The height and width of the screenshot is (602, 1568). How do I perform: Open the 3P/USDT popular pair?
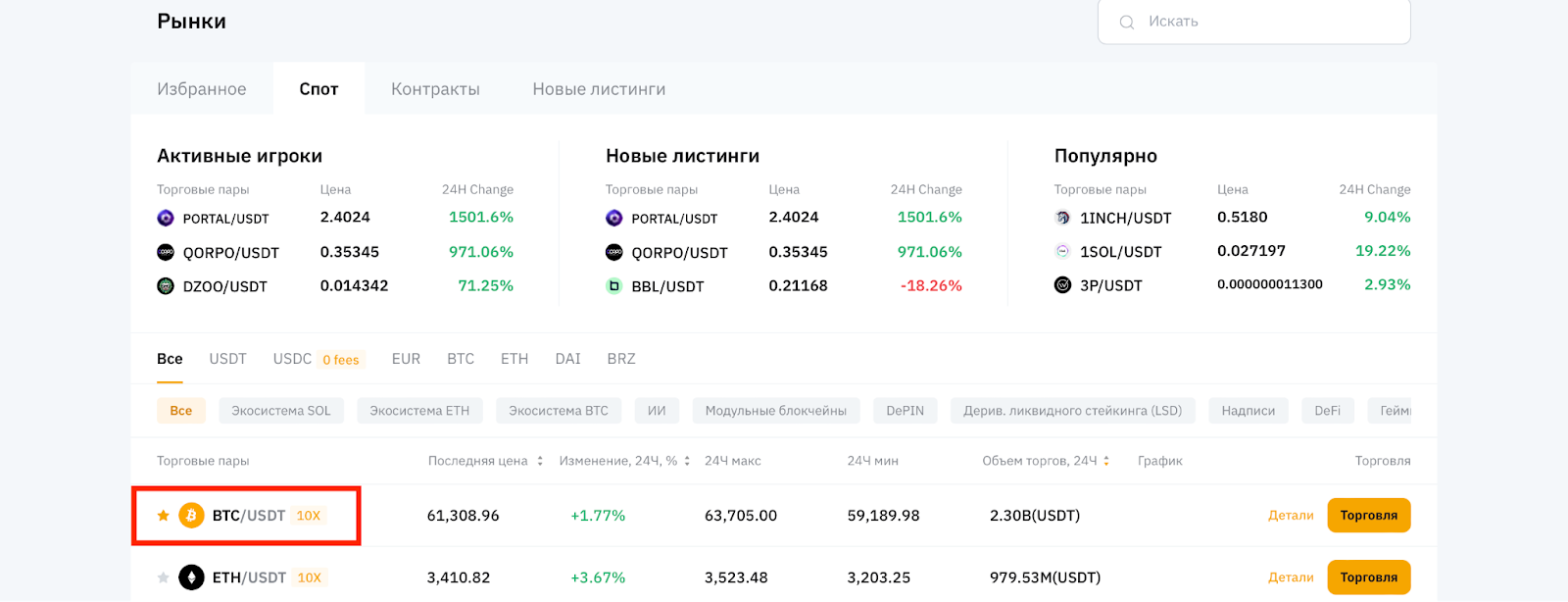click(x=1111, y=285)
